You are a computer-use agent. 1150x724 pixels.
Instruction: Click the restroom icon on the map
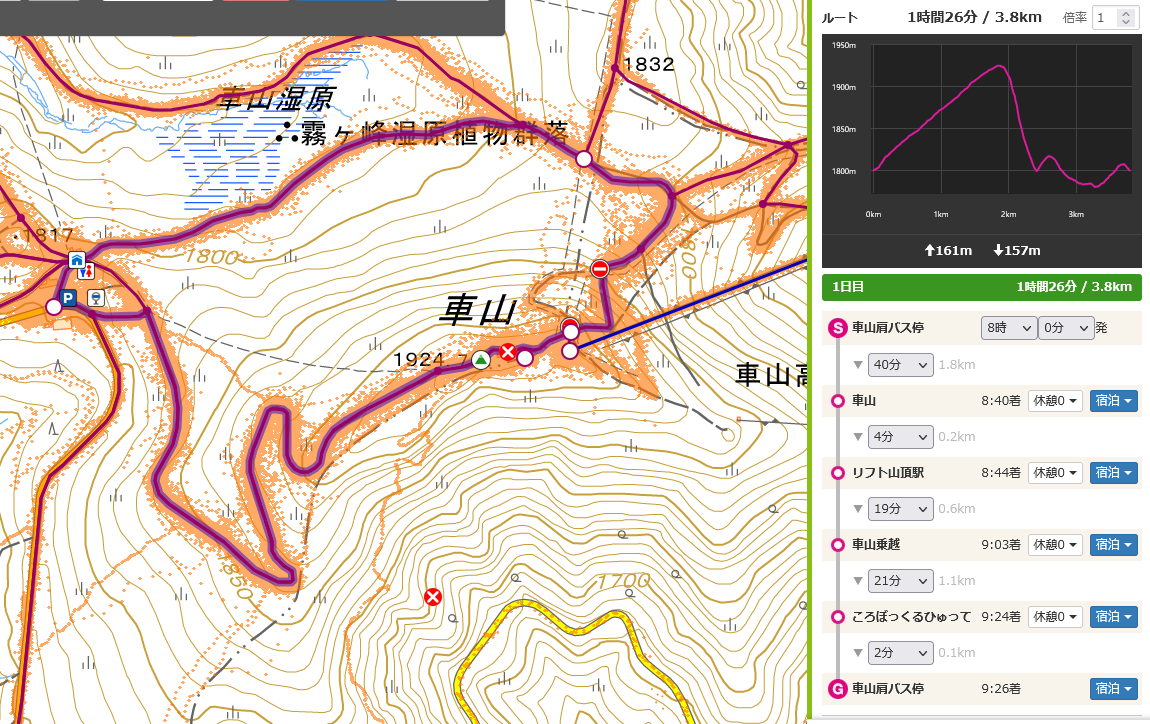coord(91,270)
